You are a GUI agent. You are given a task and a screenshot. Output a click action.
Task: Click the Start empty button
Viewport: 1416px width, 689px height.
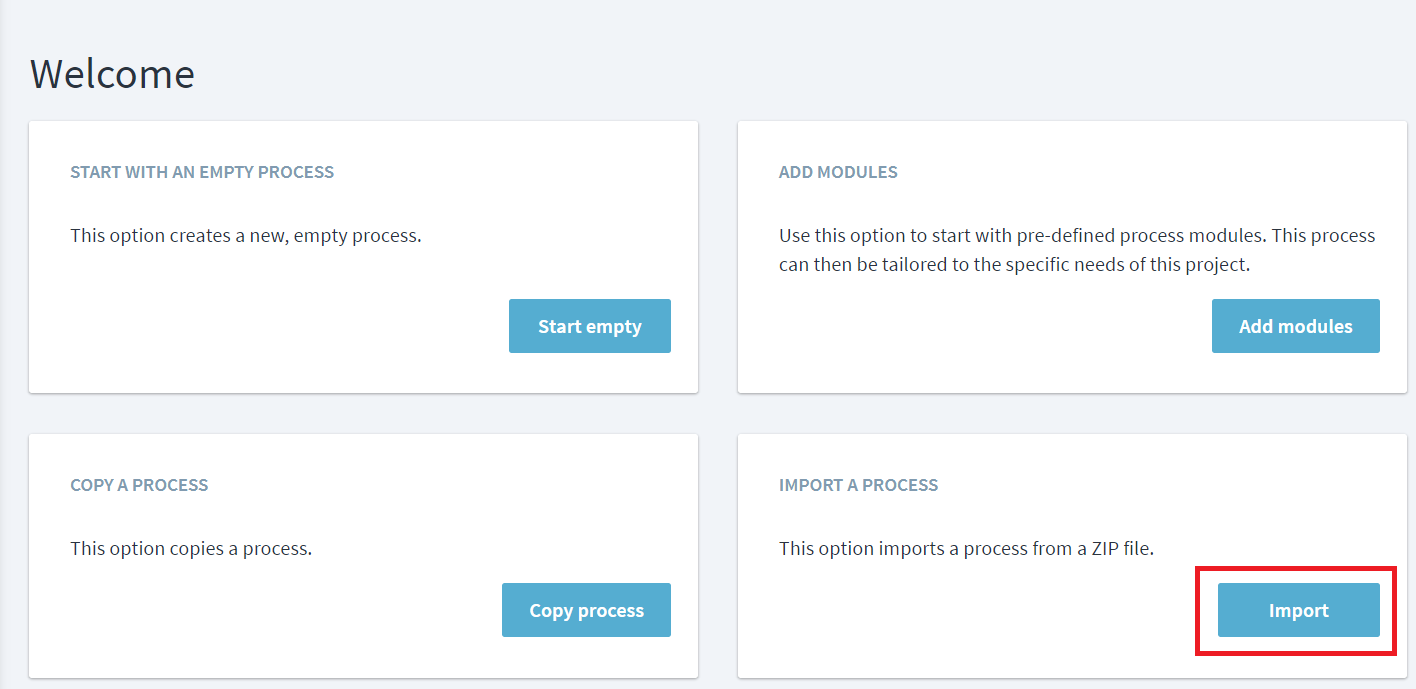pos(589,326)
